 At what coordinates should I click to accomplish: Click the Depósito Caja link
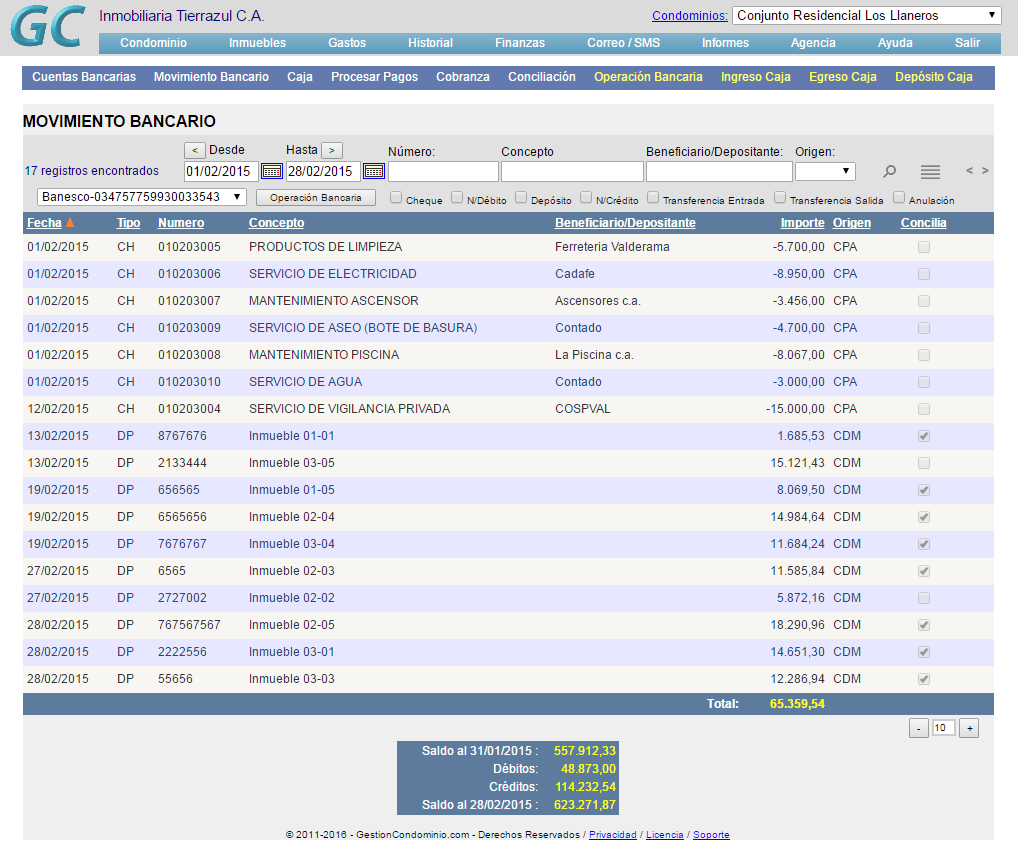pyautogui.click(x=933, y=77)
